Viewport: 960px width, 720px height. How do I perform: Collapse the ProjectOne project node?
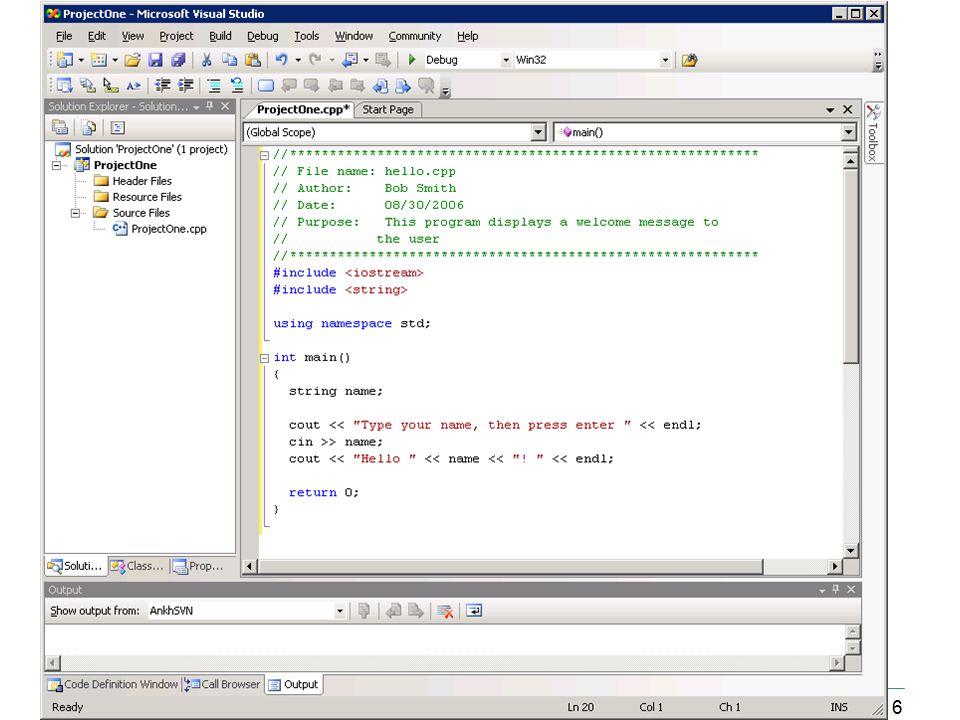pyautogui.click(x=56, y=165)
